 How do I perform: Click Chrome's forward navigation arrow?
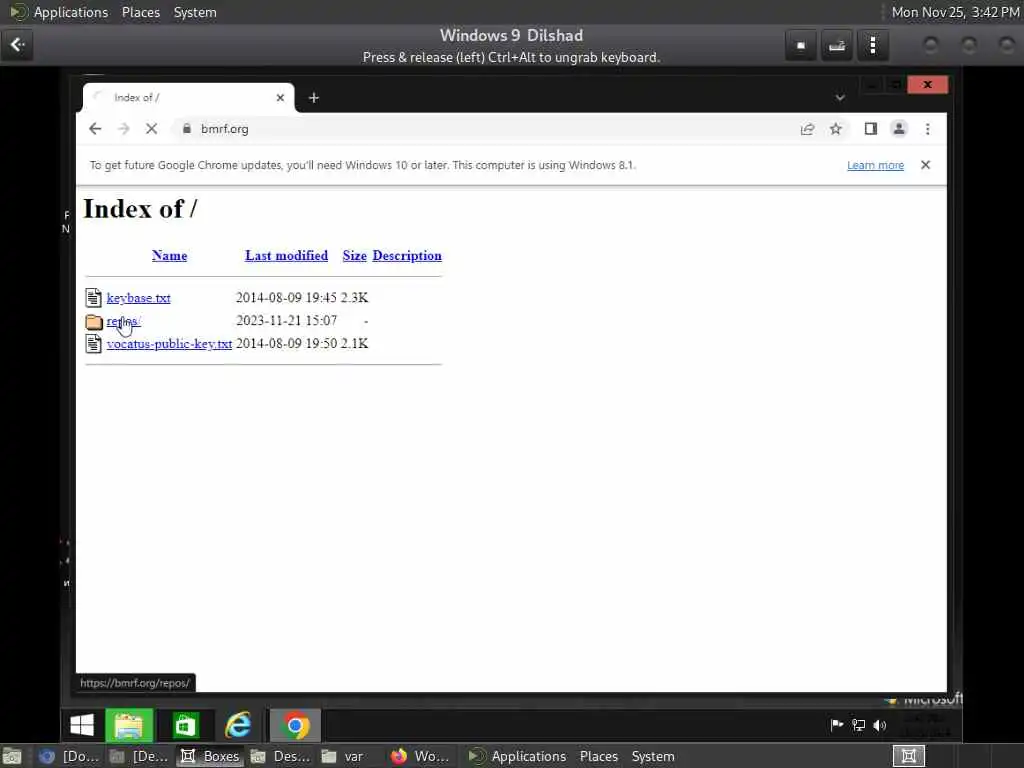click(123, 129)
